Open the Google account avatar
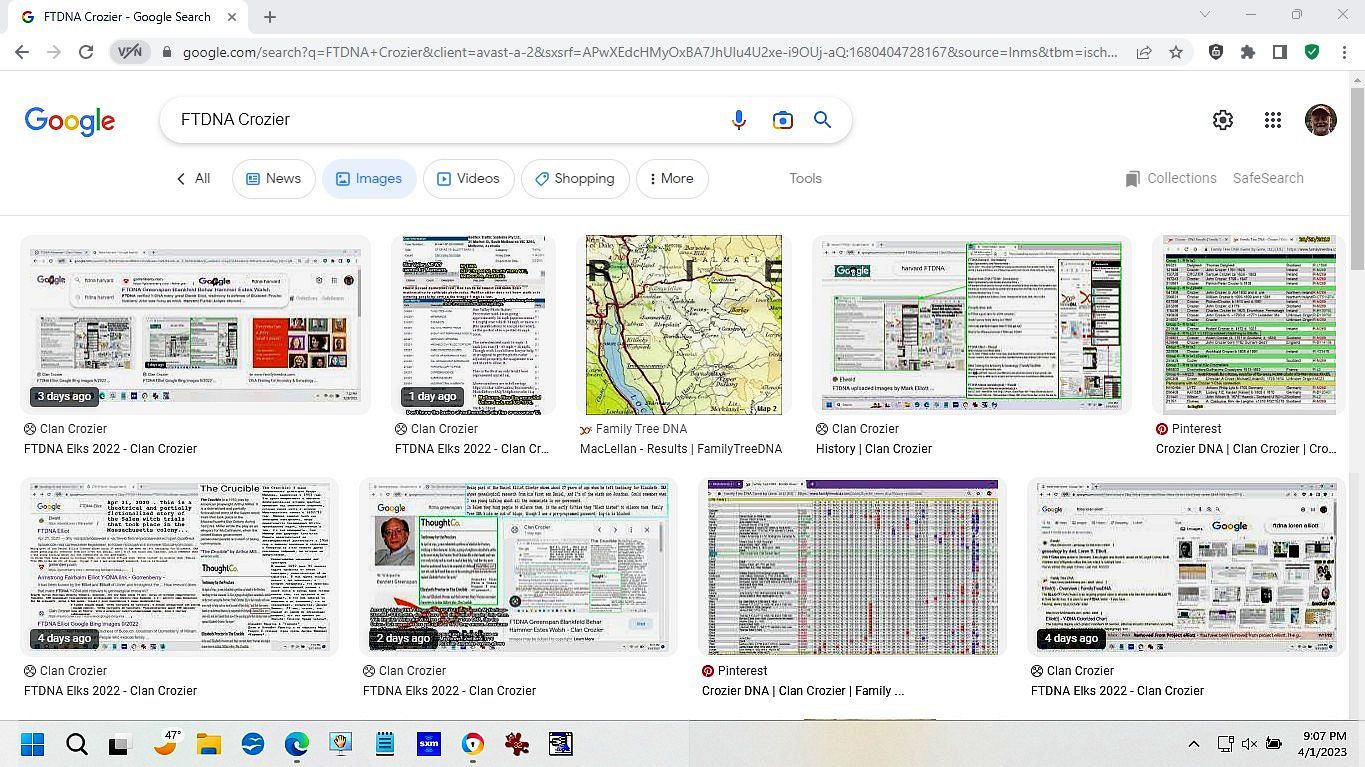The image size is (1365, 767). (x=1321, y=120)
